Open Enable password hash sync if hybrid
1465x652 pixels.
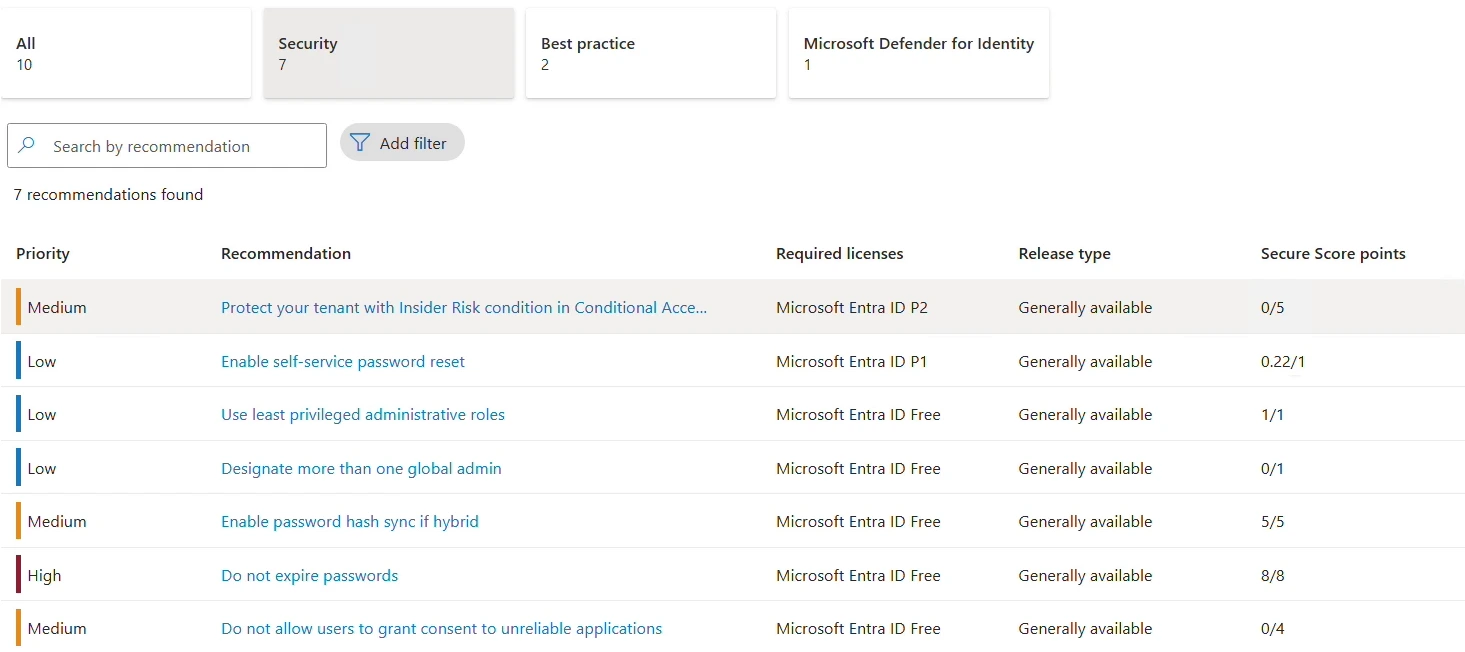point(350,521)
